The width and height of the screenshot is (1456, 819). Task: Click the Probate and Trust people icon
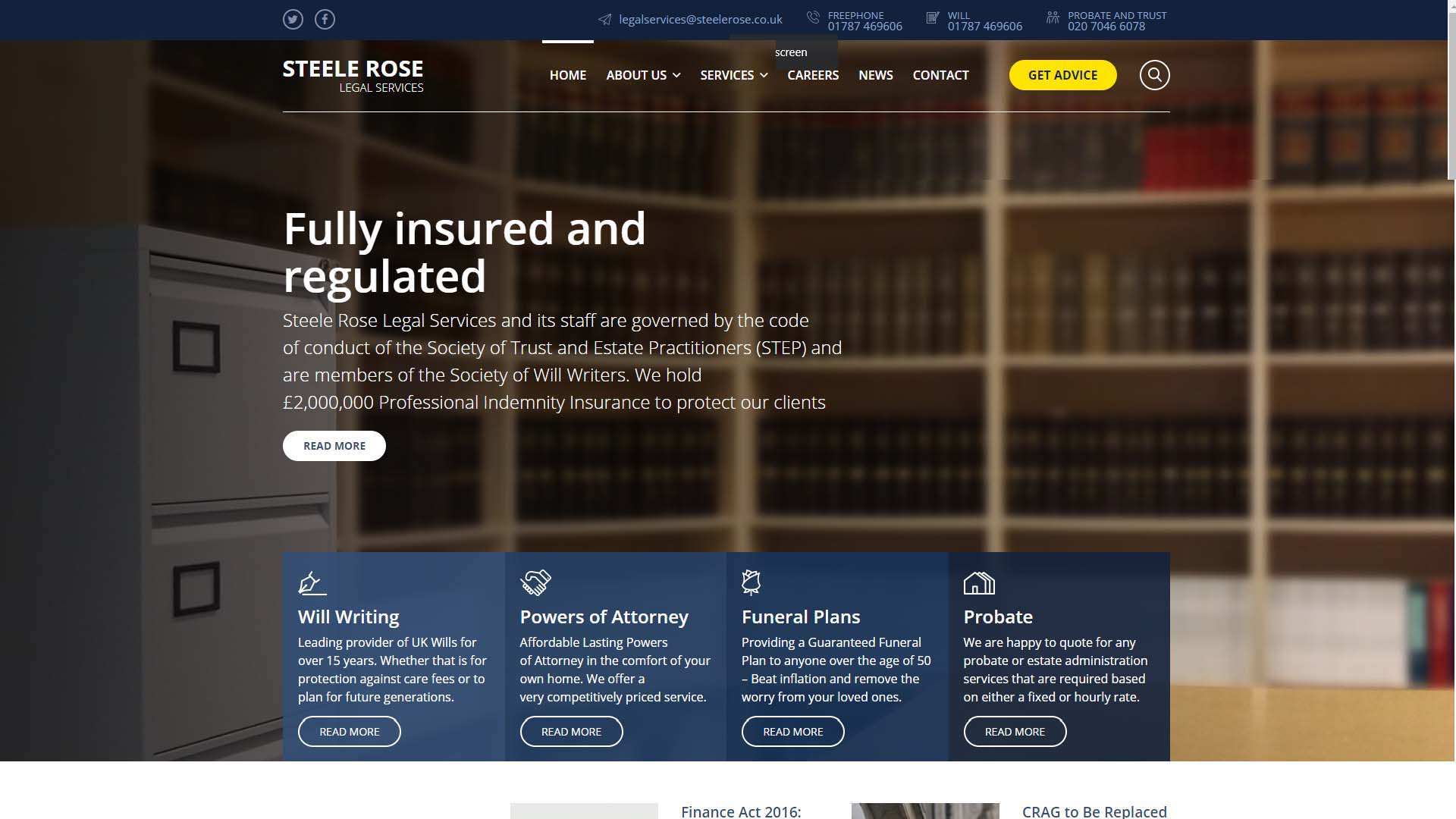coord(1053,17)
